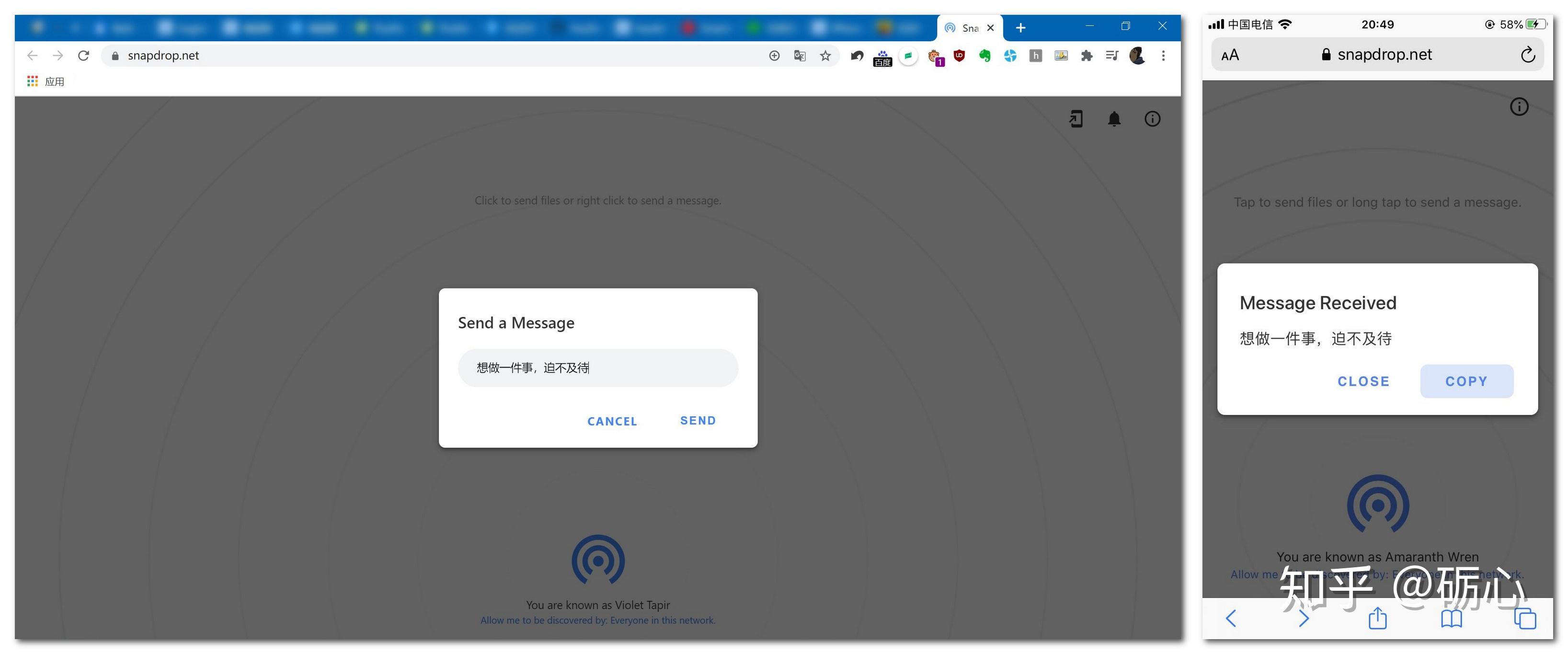Click 'You are known as Violet Tapir' text
This screenshot has height=654, width=1568.
(x=598, y=605)
